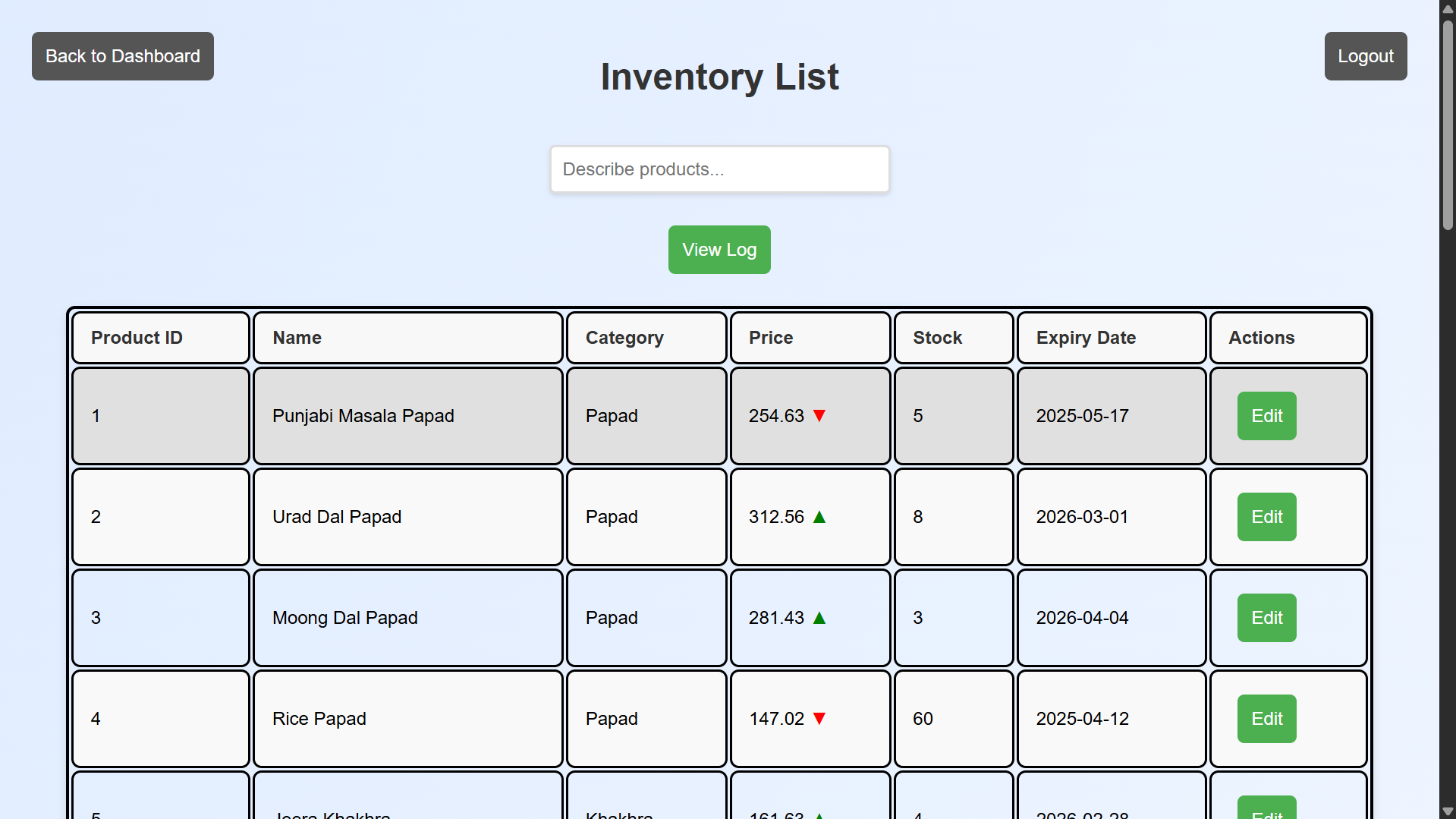Click red down arrow beside price 254.63
Viewport: 1456px width, 819px height.
[819, 416]
